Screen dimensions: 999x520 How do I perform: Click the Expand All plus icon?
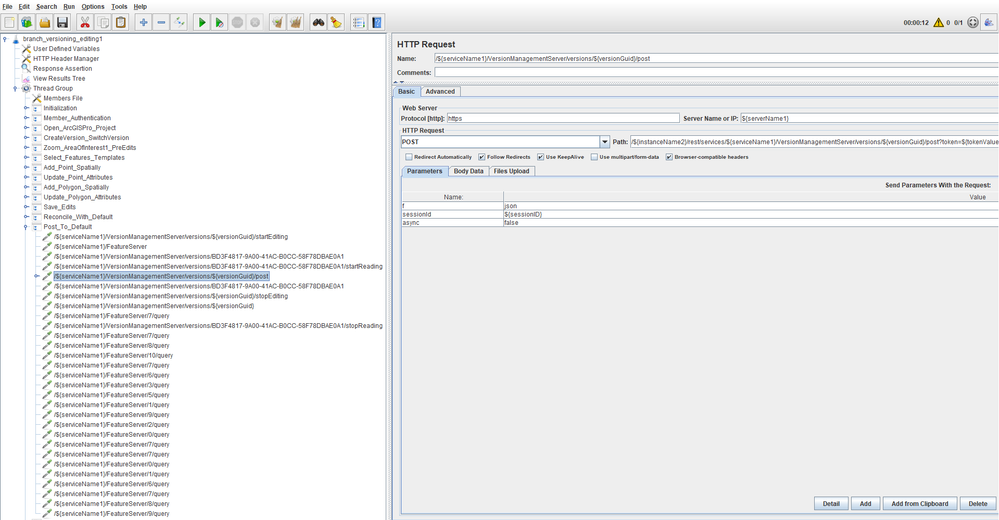pyautogui.click(x=144, y=22)
